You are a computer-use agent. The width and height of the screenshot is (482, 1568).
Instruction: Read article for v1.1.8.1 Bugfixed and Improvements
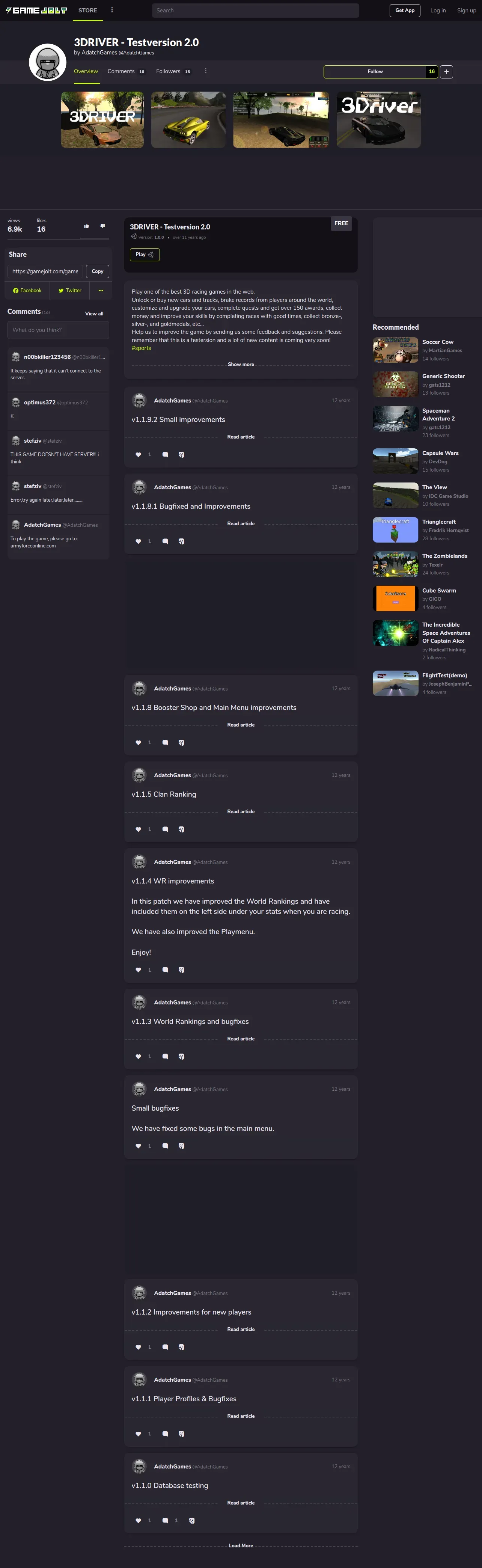(241, 523)
